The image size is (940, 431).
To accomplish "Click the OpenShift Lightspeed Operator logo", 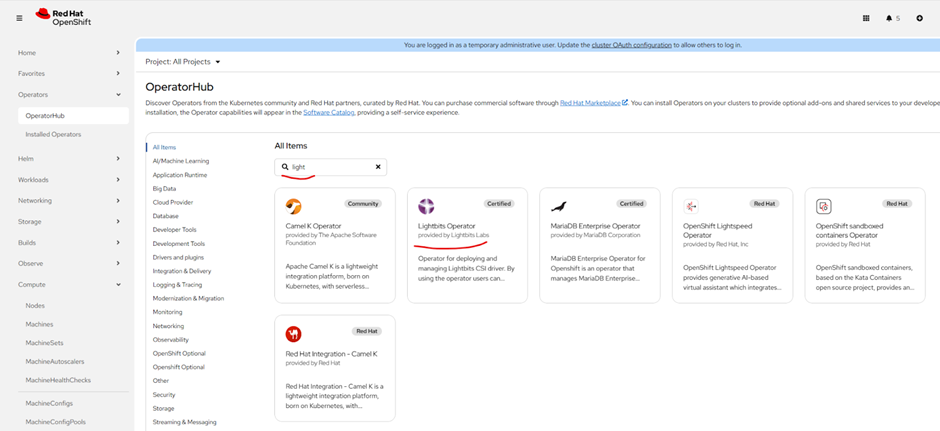I will 691,207.
